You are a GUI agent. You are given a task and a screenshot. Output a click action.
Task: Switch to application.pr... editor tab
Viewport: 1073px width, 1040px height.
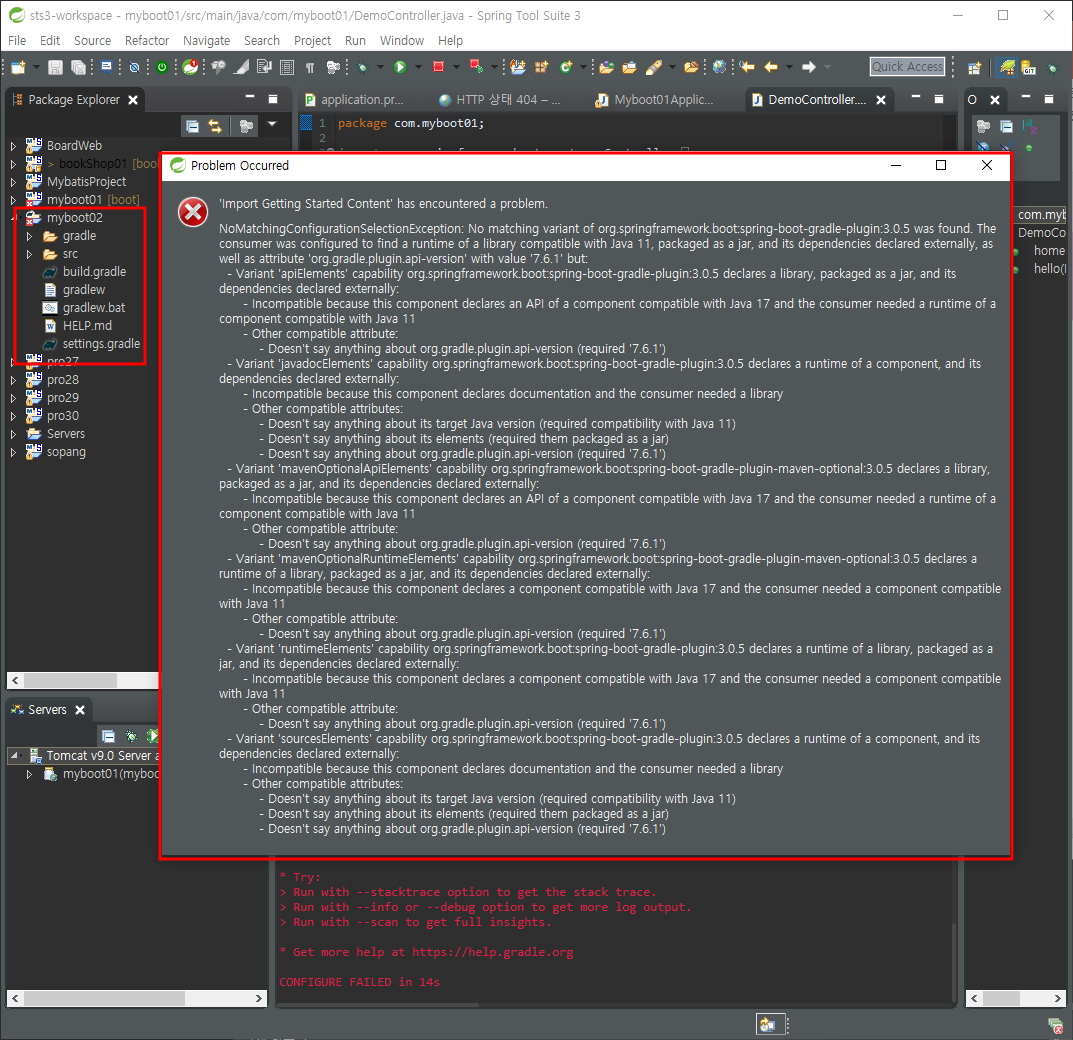354,100
